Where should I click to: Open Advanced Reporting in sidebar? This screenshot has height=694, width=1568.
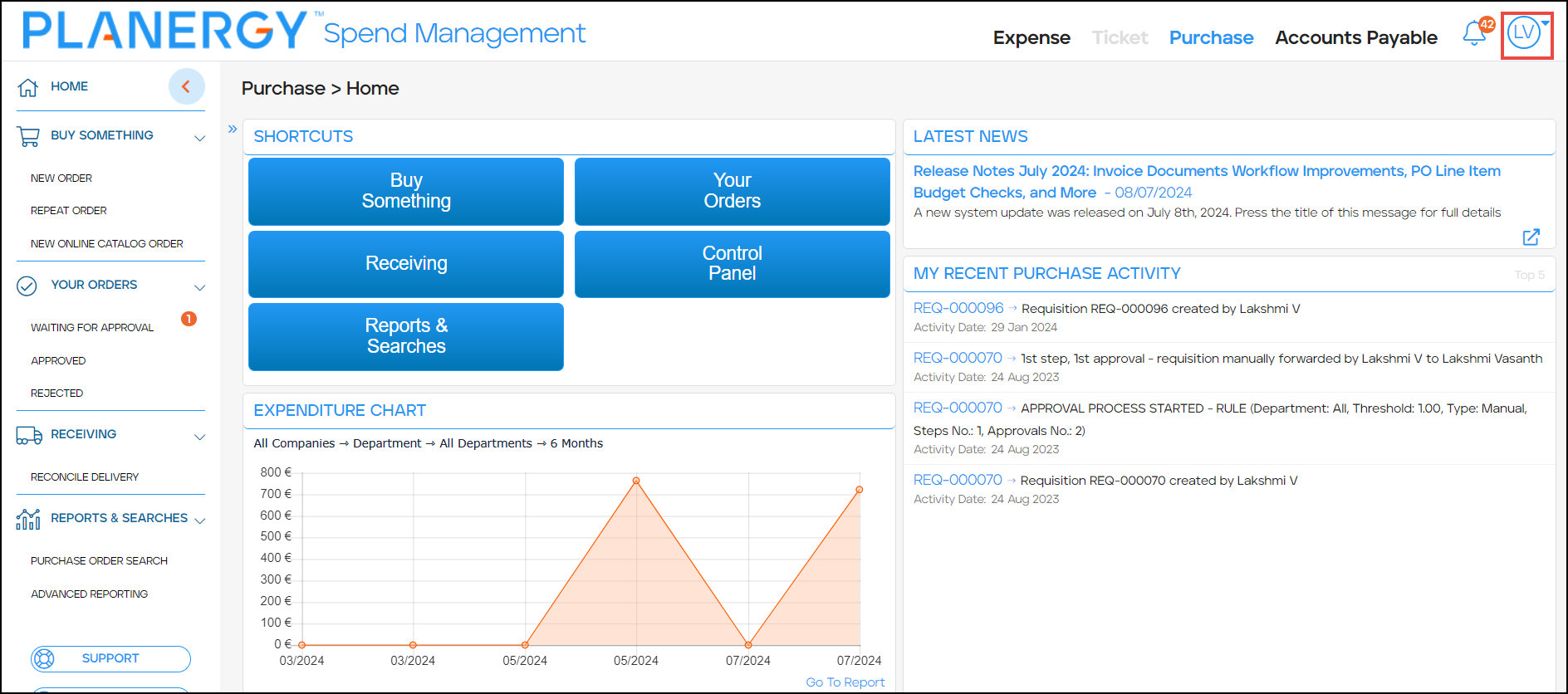coord(89,594)
